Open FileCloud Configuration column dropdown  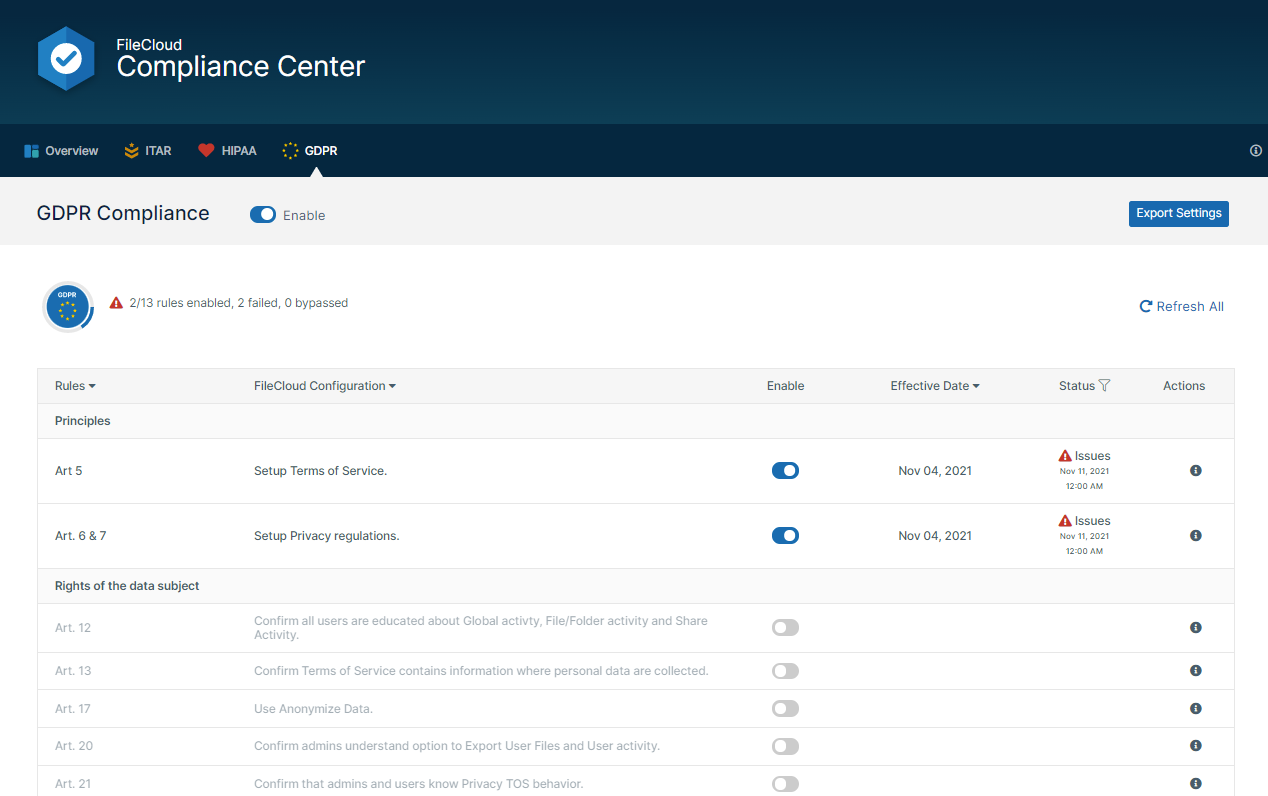tap(325, 386)
